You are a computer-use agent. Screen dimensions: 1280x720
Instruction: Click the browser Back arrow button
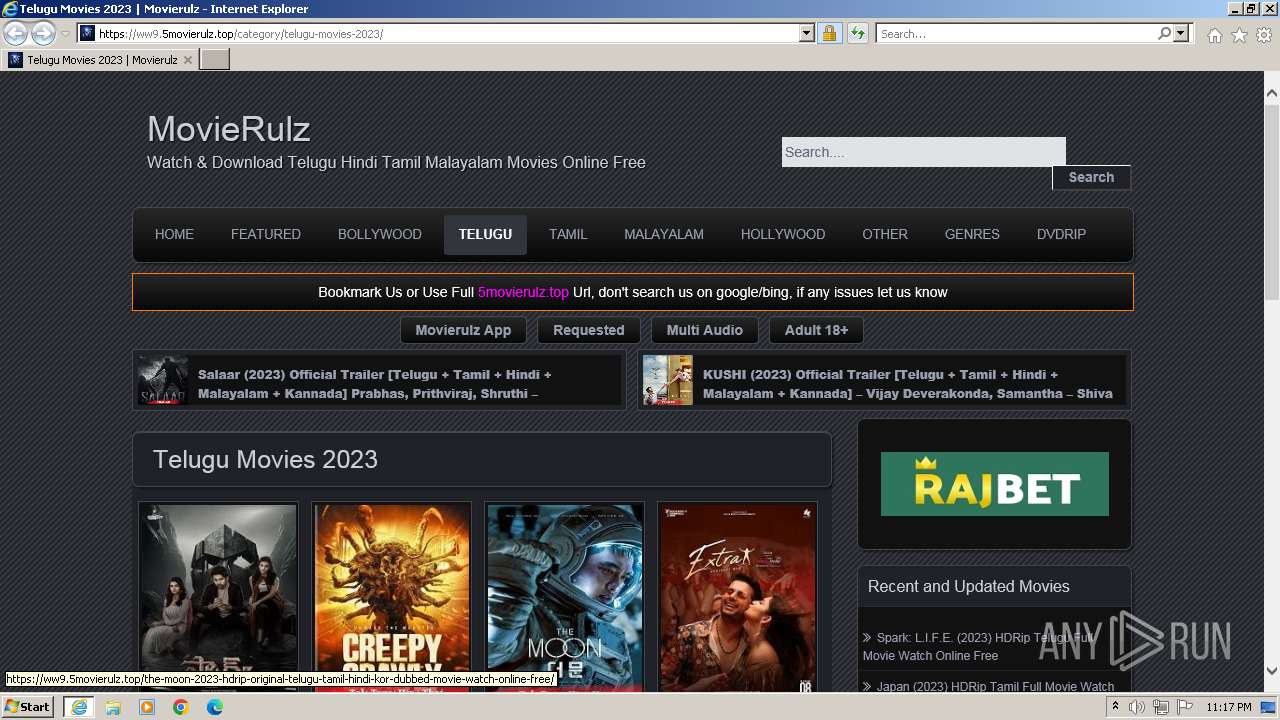click(x=15, y=33)
